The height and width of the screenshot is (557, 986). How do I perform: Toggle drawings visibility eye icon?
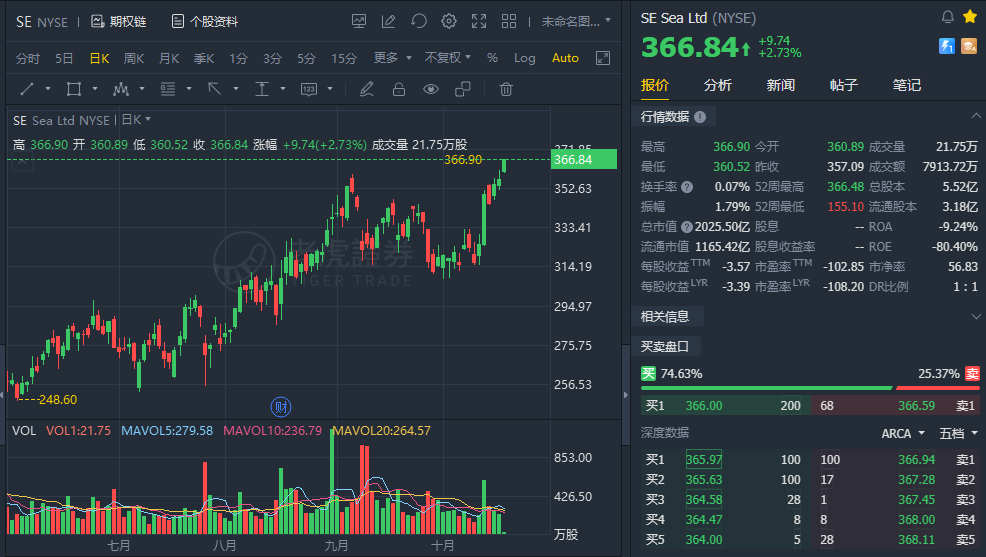[x=431, y=89]
